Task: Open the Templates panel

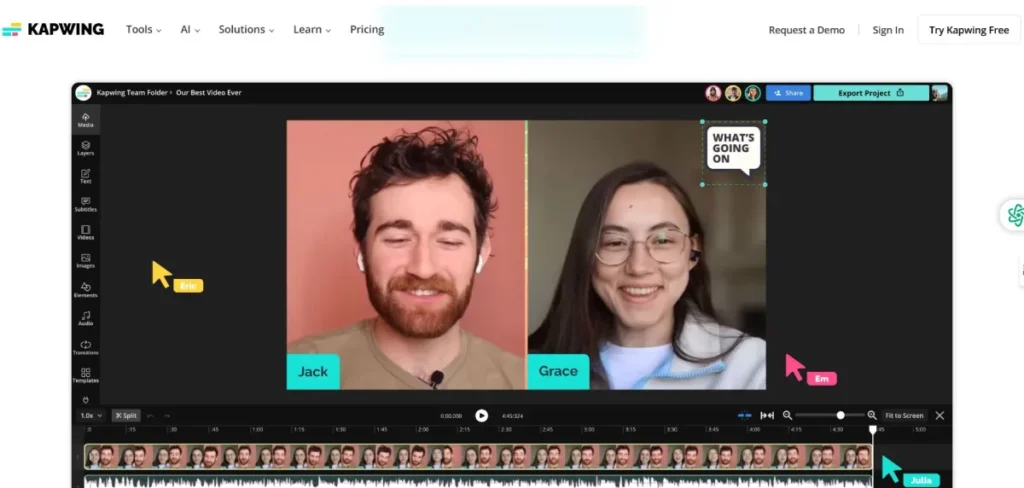Action: tap(86, 375)
